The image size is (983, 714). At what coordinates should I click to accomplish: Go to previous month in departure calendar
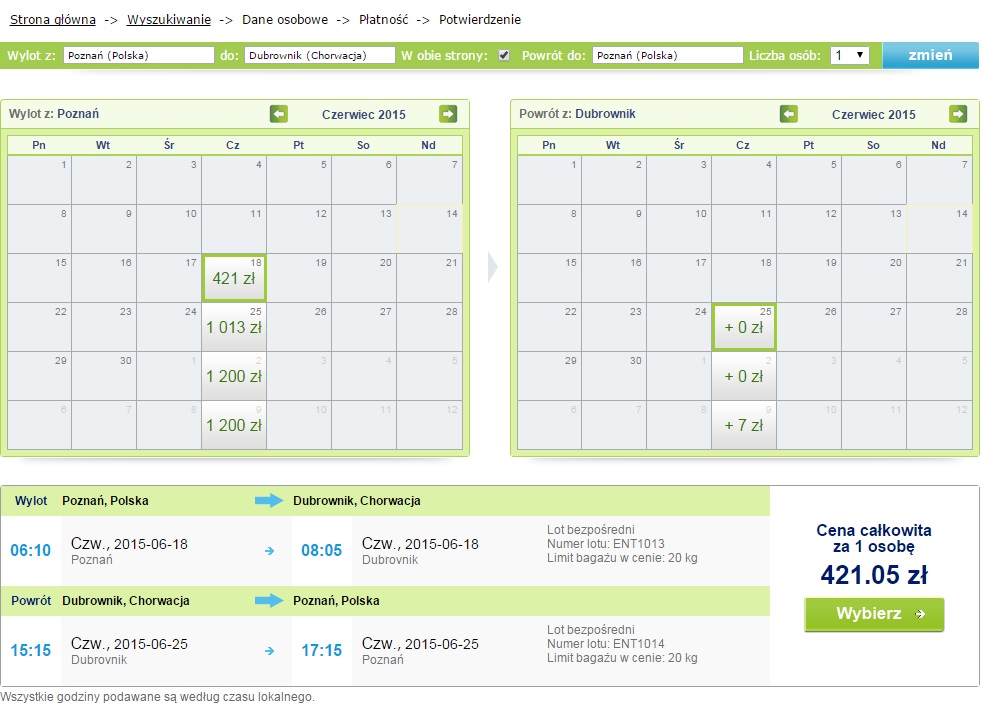tap(279, 114)
